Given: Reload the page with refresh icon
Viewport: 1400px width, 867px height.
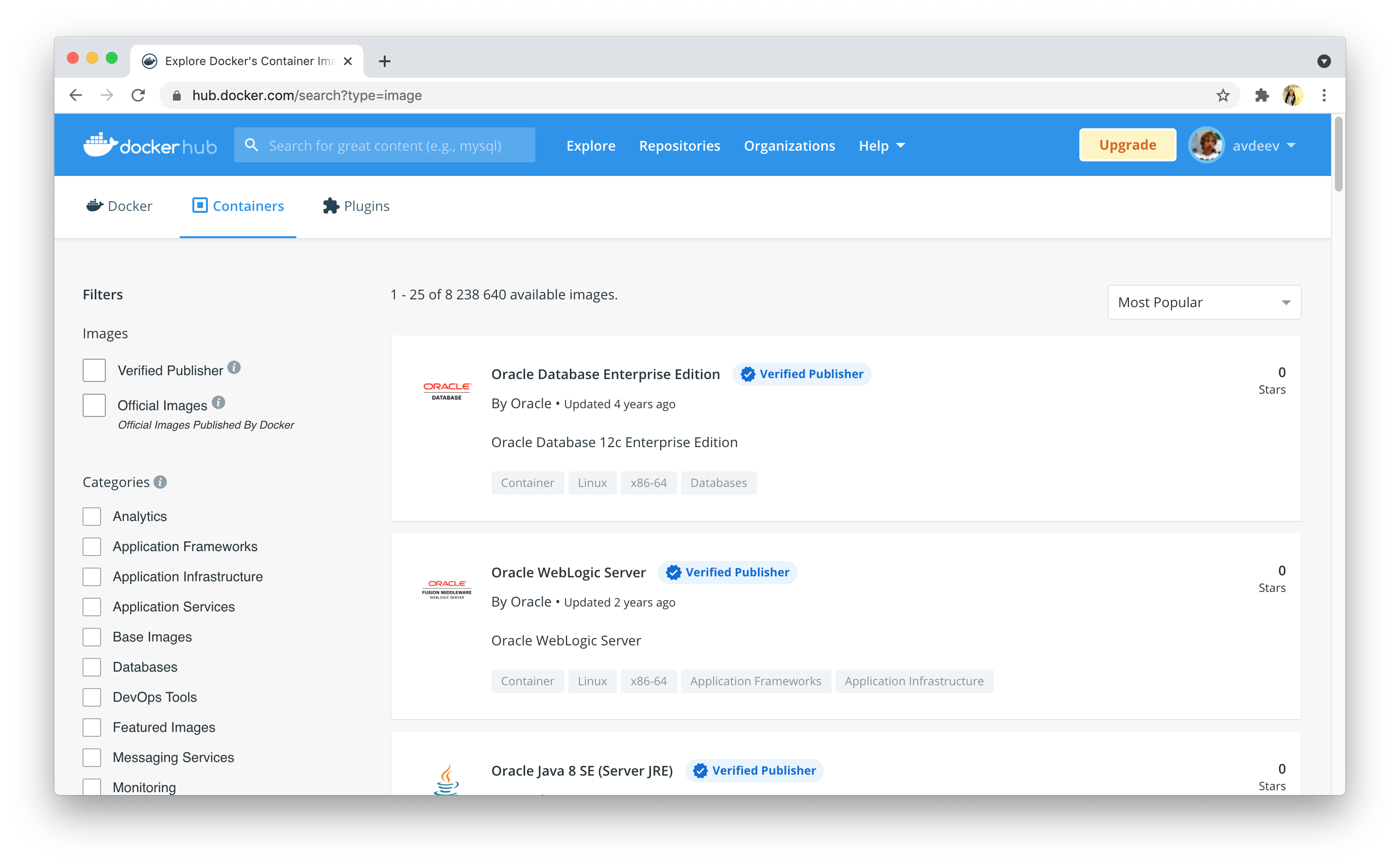Looking at the screenshot, I should pyautogui.click(x=138, y=95).
